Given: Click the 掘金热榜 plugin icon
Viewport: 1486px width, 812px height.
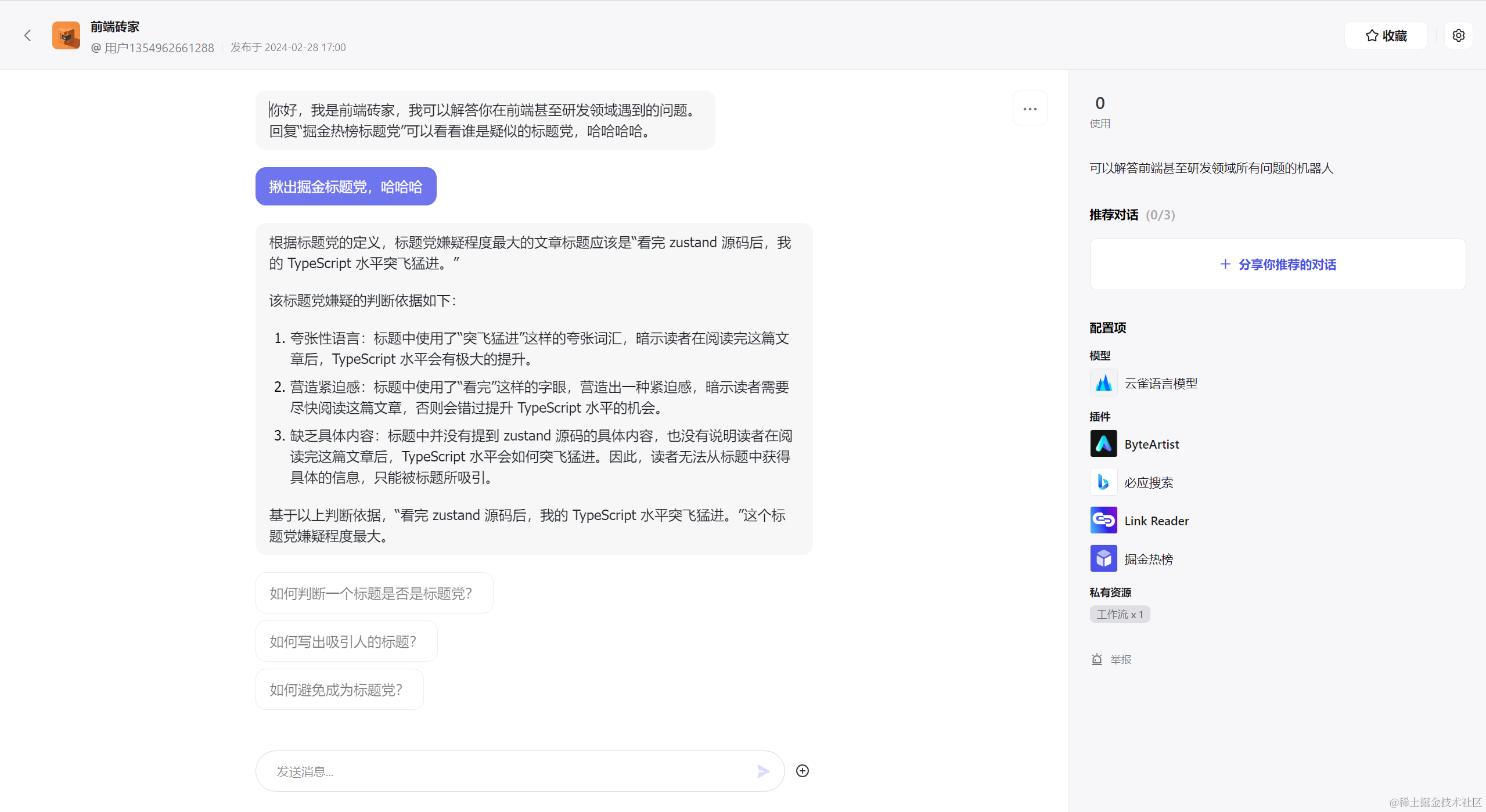Looking at the screenshot, I should click(x=1103, y=559).
